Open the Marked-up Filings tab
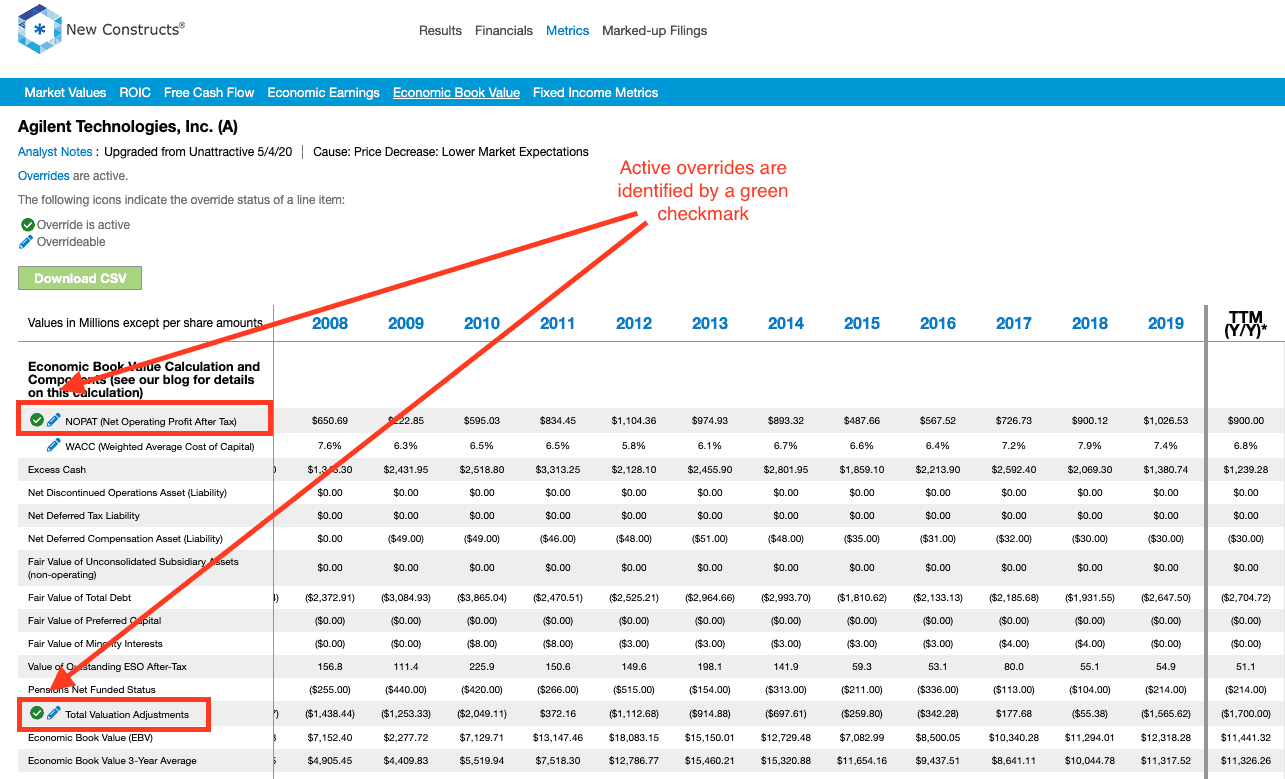Screen dimensions: 1285x779 [654, 31]
